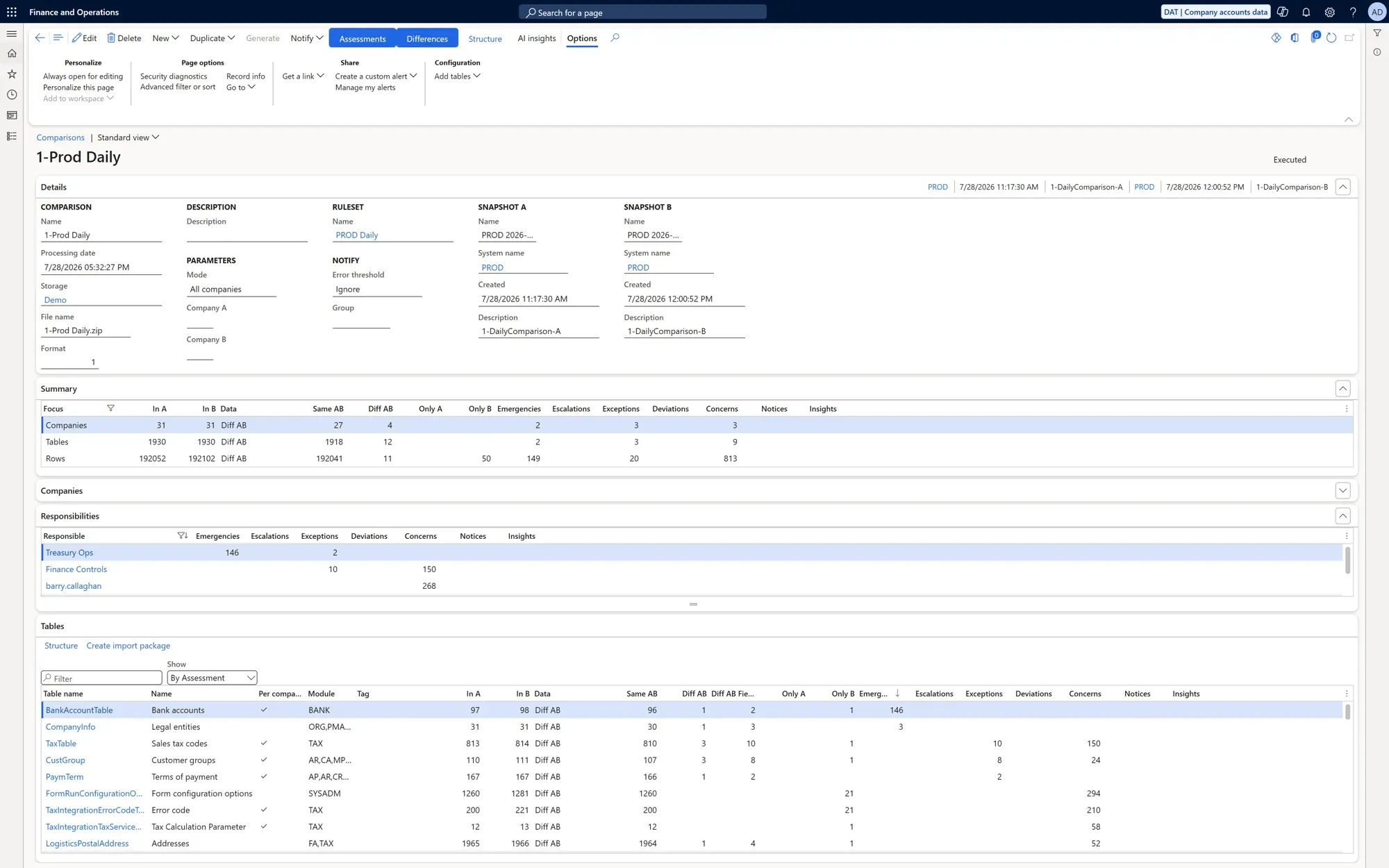Click the Edit button
The image size is (1389, 868).
point(84,38)
